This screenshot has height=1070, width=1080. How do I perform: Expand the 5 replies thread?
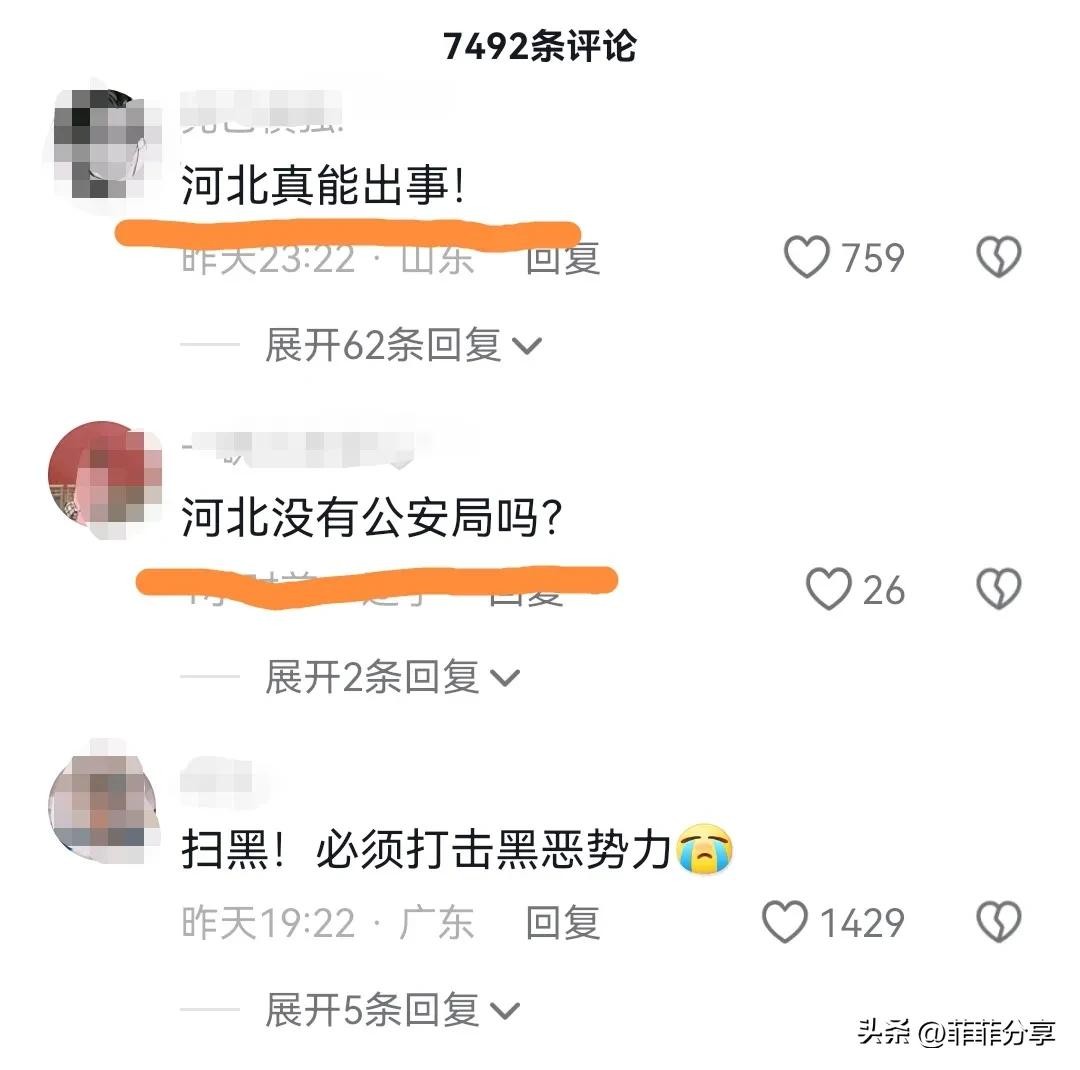(x=393, y=1010)
